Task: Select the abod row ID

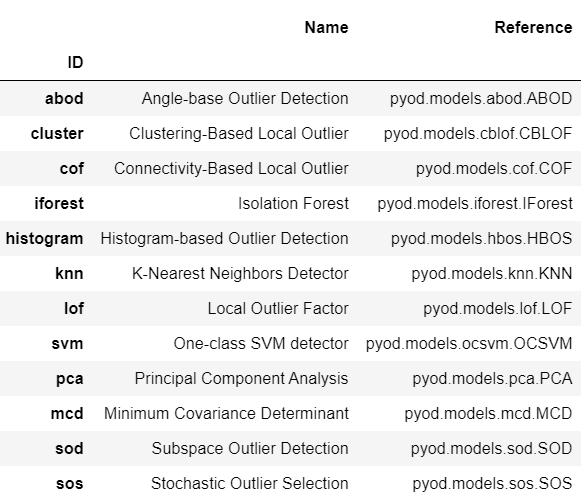Action: pos(64,99)
